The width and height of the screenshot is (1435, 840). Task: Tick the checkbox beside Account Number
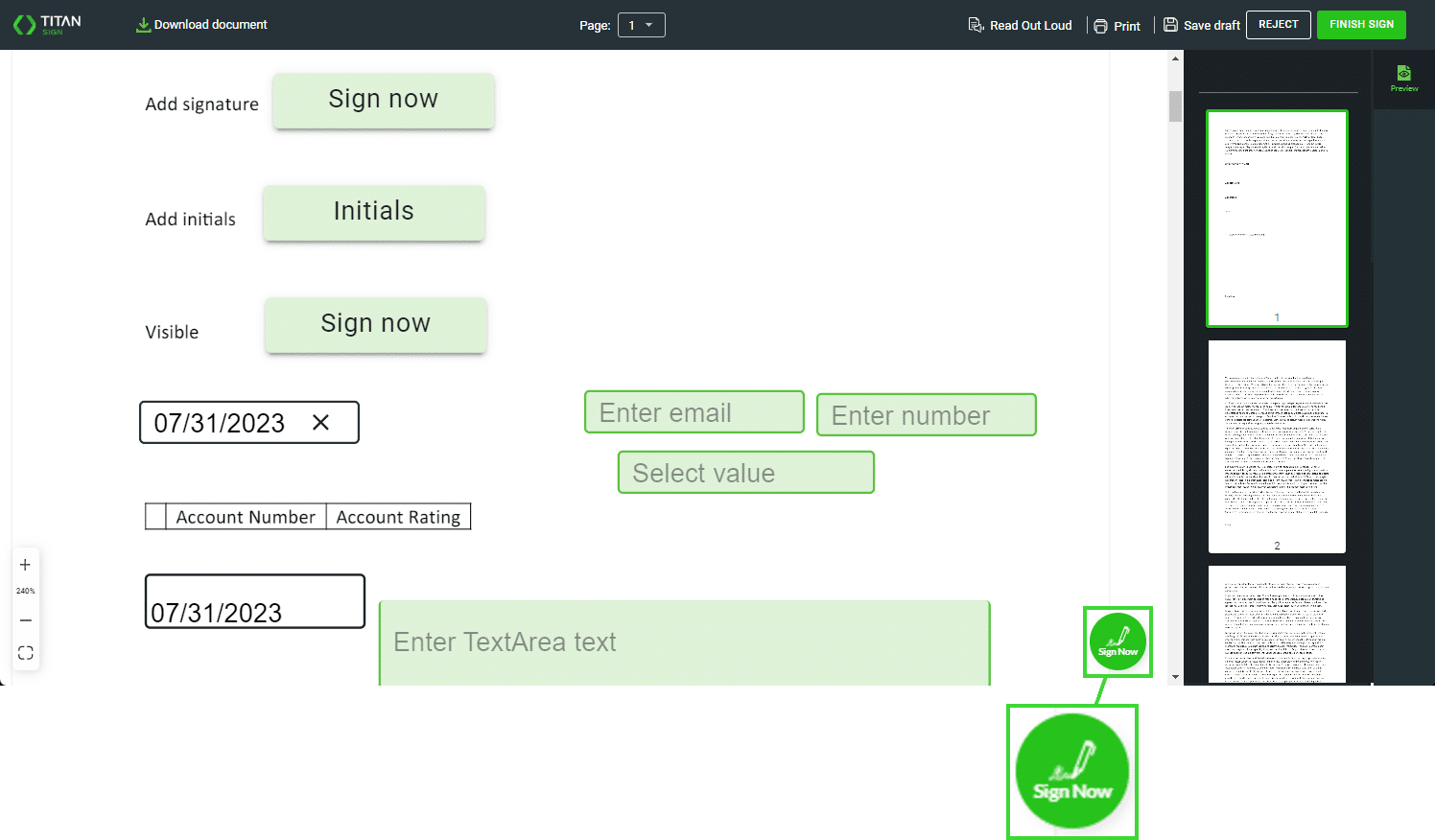point(155,517)
